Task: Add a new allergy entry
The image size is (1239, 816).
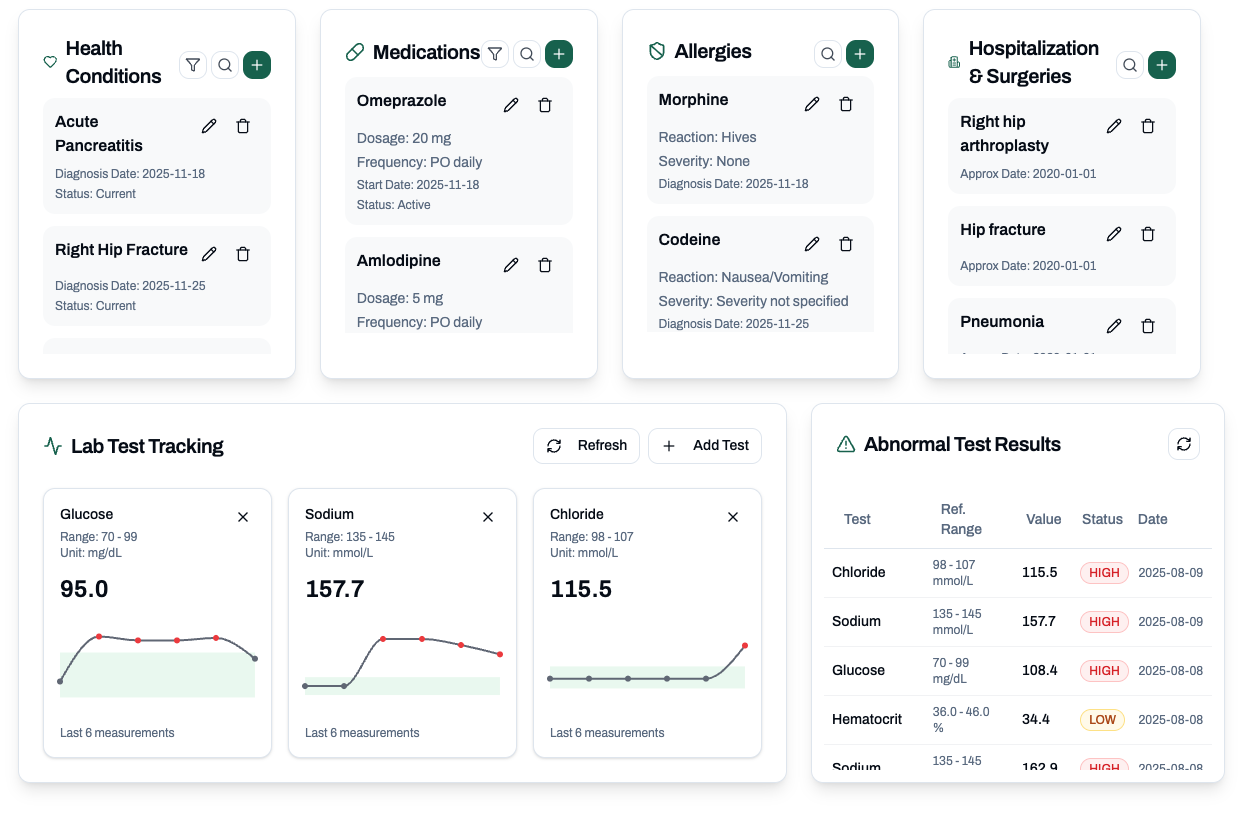Action: (x=860, y=54)
